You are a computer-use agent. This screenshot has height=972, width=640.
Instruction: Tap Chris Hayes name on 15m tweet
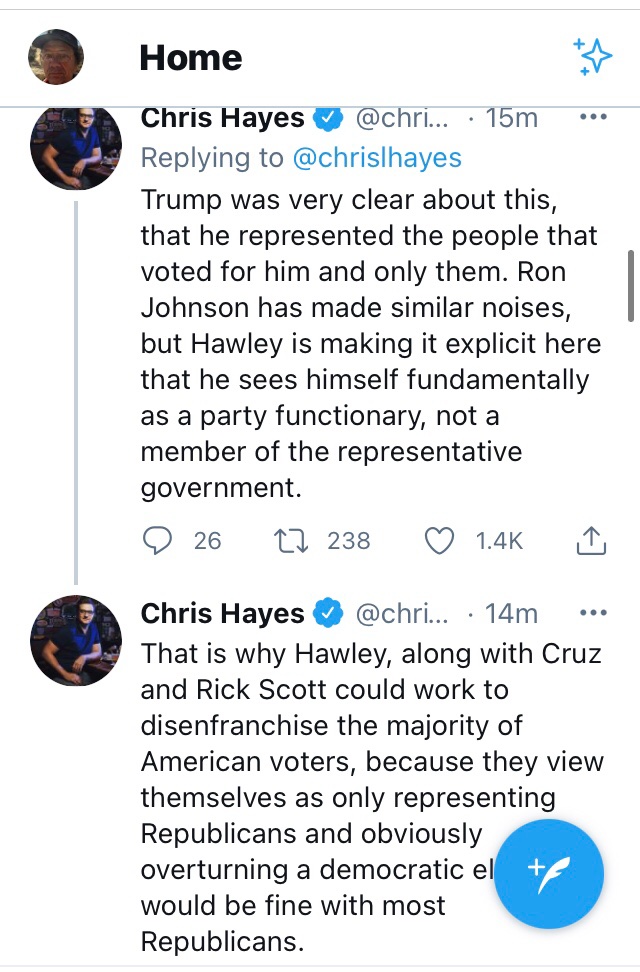tap(222, 118)
